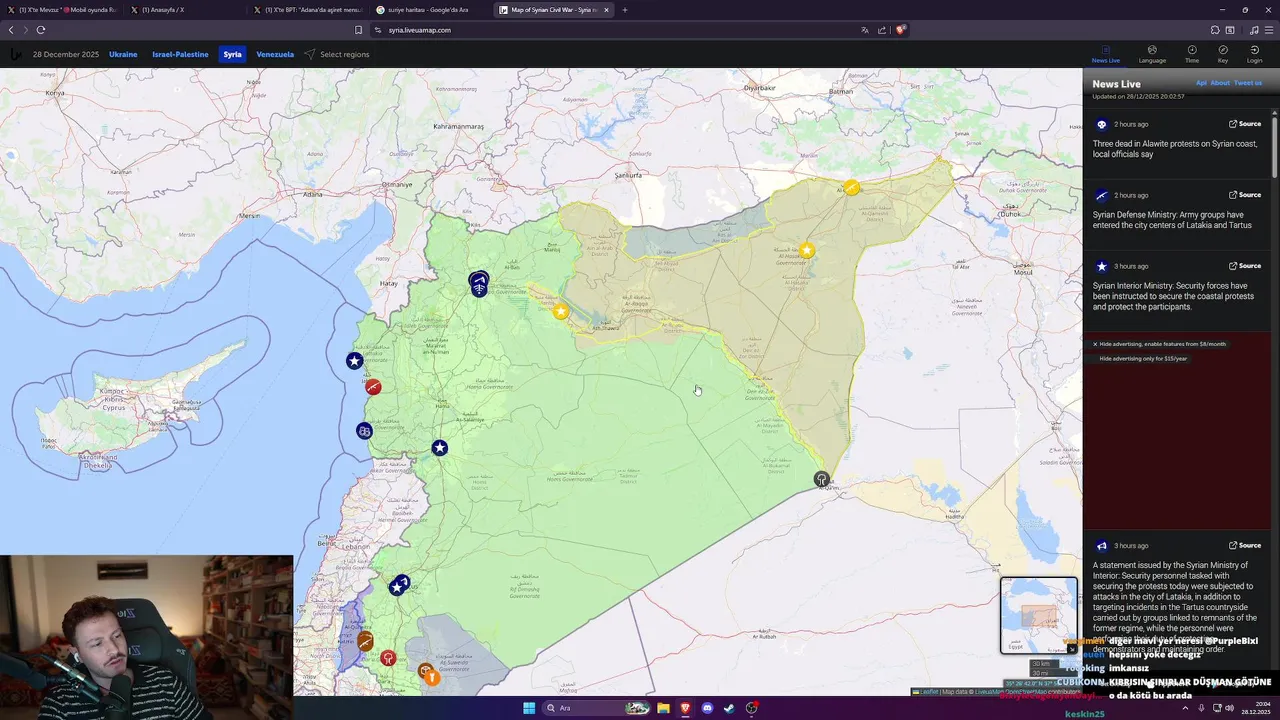Click the Login icon

tap(1254, 54)
